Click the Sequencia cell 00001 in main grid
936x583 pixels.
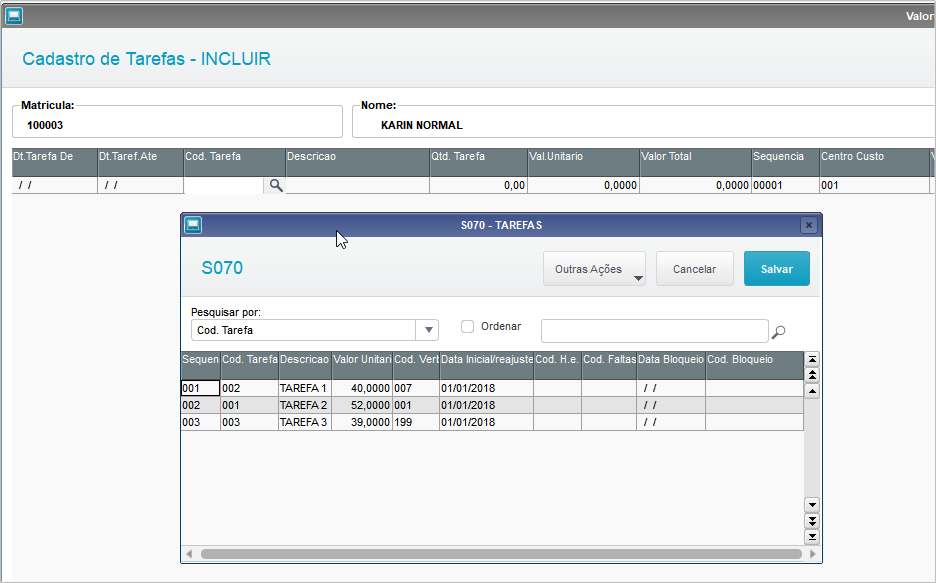click(786, 185)
